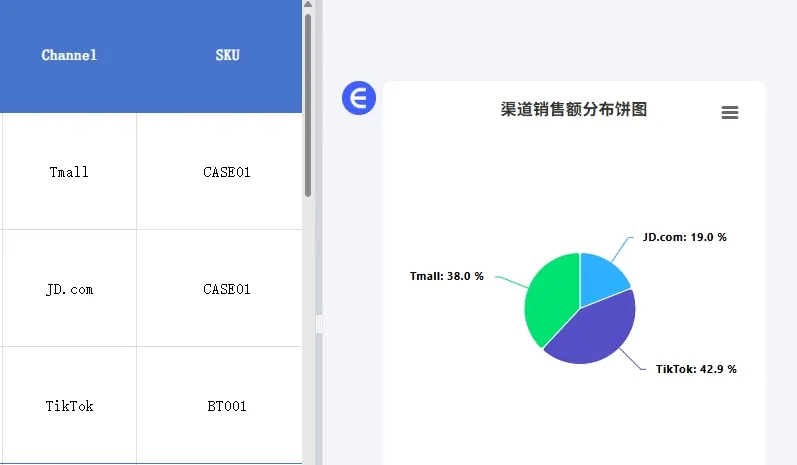
Task: Open the chart hamburger menu icon
Action: click(x=730, y=112)
